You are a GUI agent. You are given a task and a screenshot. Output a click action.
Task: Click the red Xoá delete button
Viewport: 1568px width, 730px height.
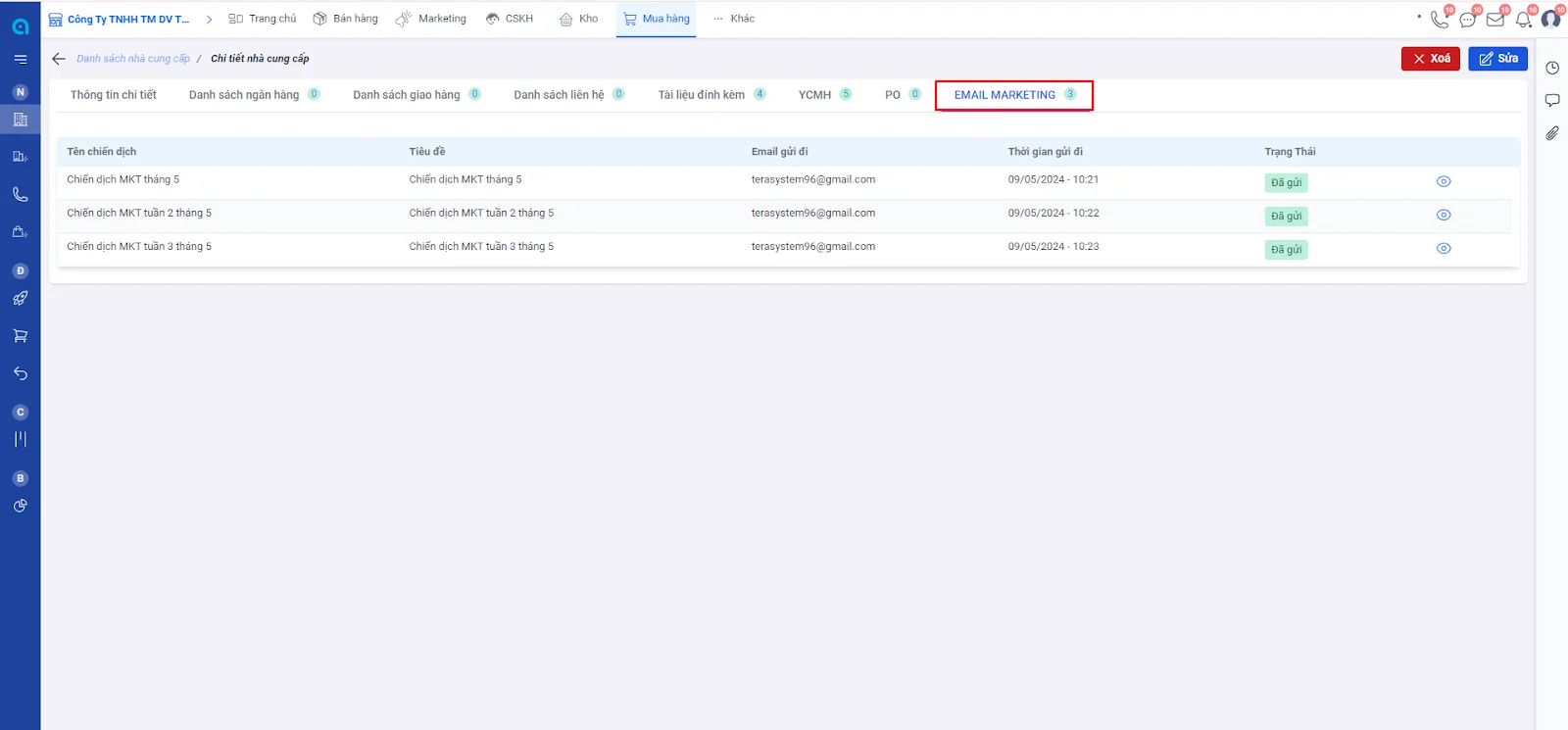click(x=1431, y=59)
